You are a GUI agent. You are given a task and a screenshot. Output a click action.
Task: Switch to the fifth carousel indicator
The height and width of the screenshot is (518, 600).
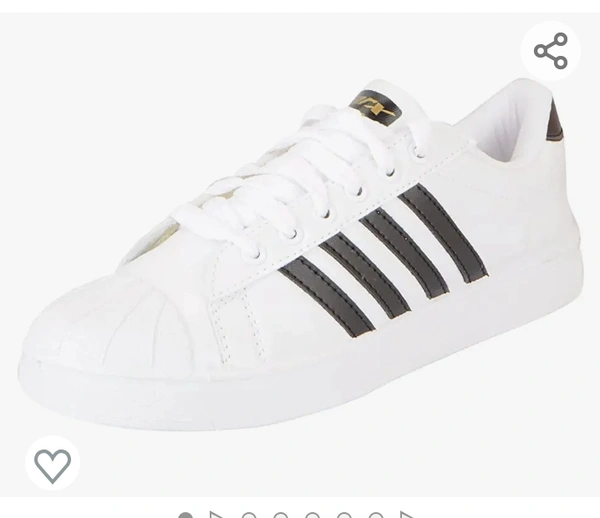[x=312, y=515]
